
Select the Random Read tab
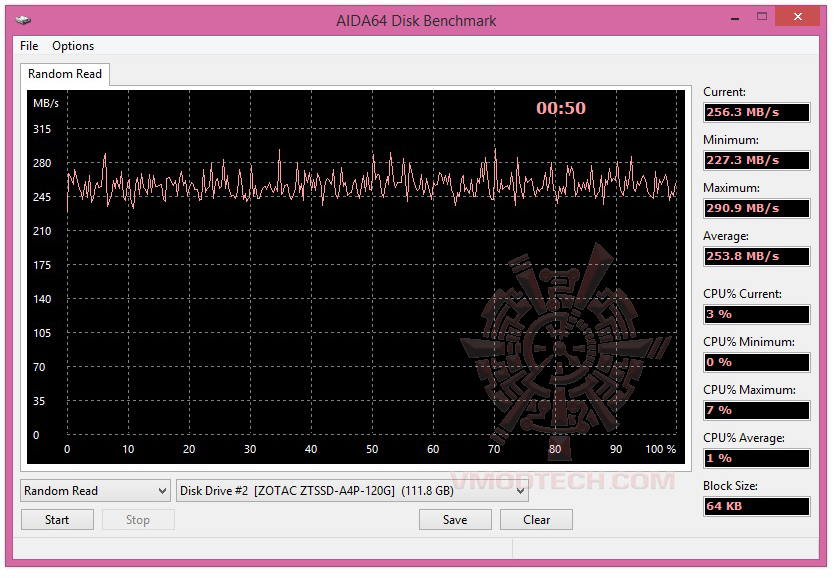(x=65, y=74)
